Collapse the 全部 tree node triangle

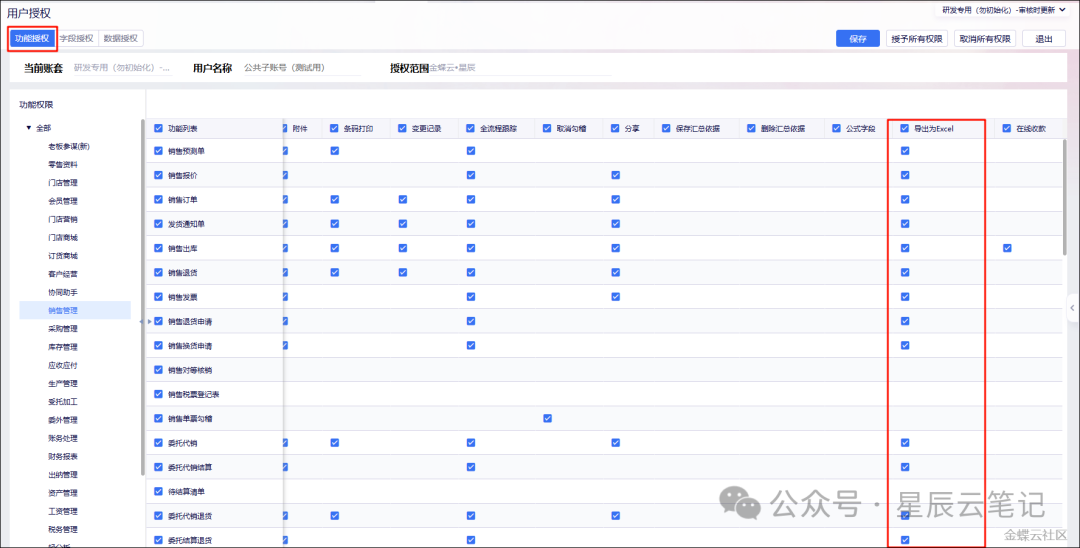point(29,128)
